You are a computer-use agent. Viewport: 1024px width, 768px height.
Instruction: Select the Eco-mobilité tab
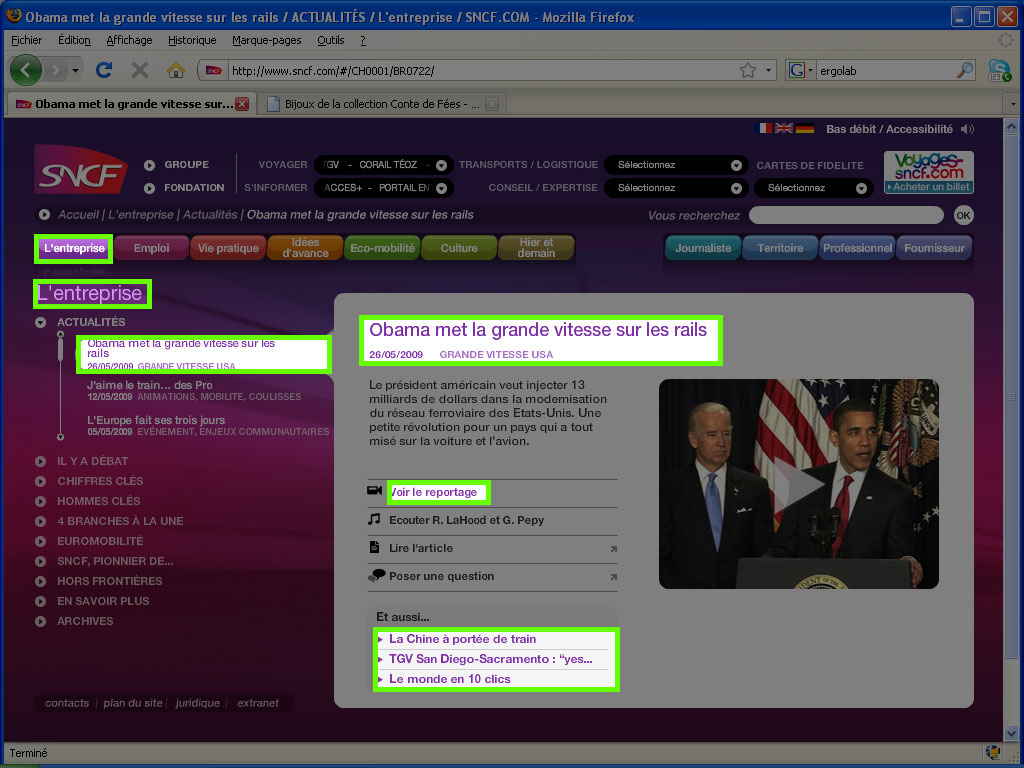pyautogui.click(x=382, y=248)
